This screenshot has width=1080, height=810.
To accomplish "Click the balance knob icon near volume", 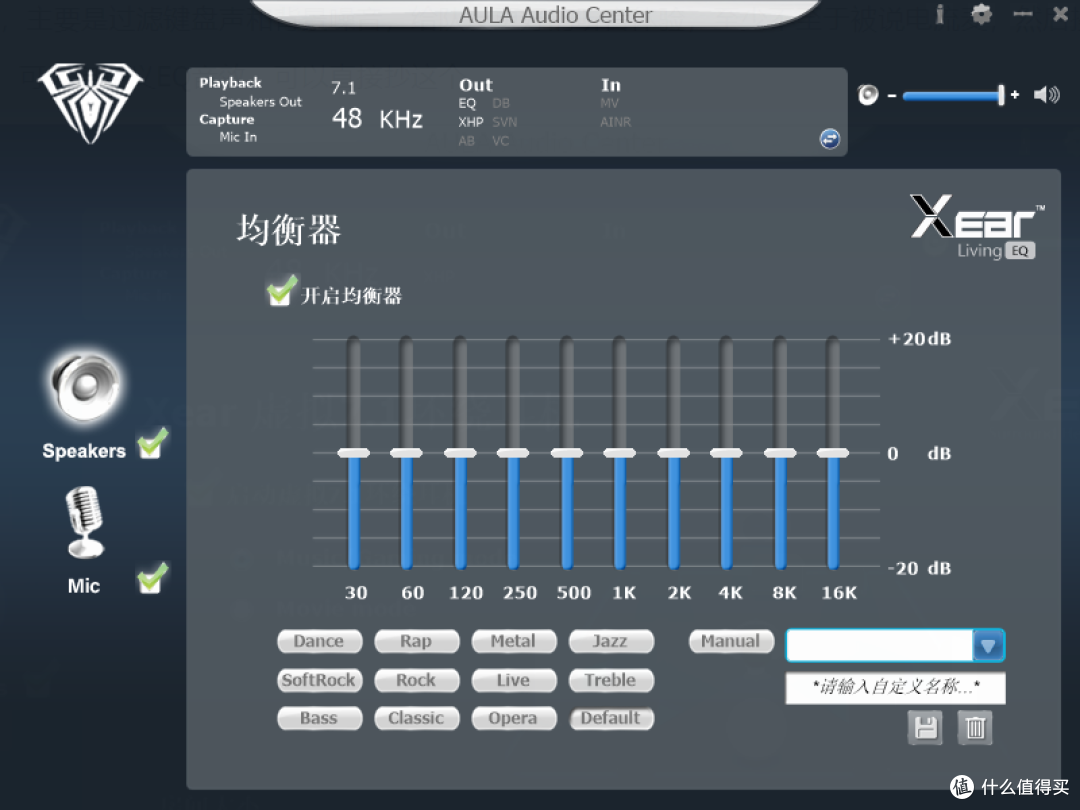I will [868, 95].
